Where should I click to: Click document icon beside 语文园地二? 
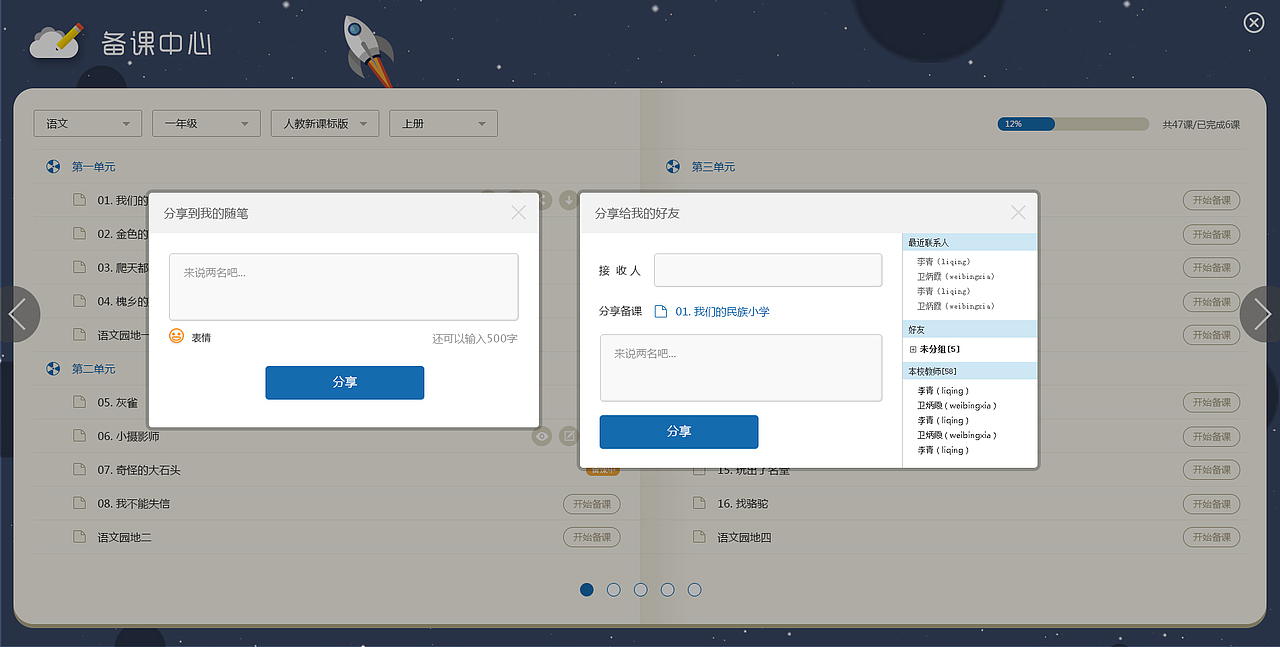point(79,537)
